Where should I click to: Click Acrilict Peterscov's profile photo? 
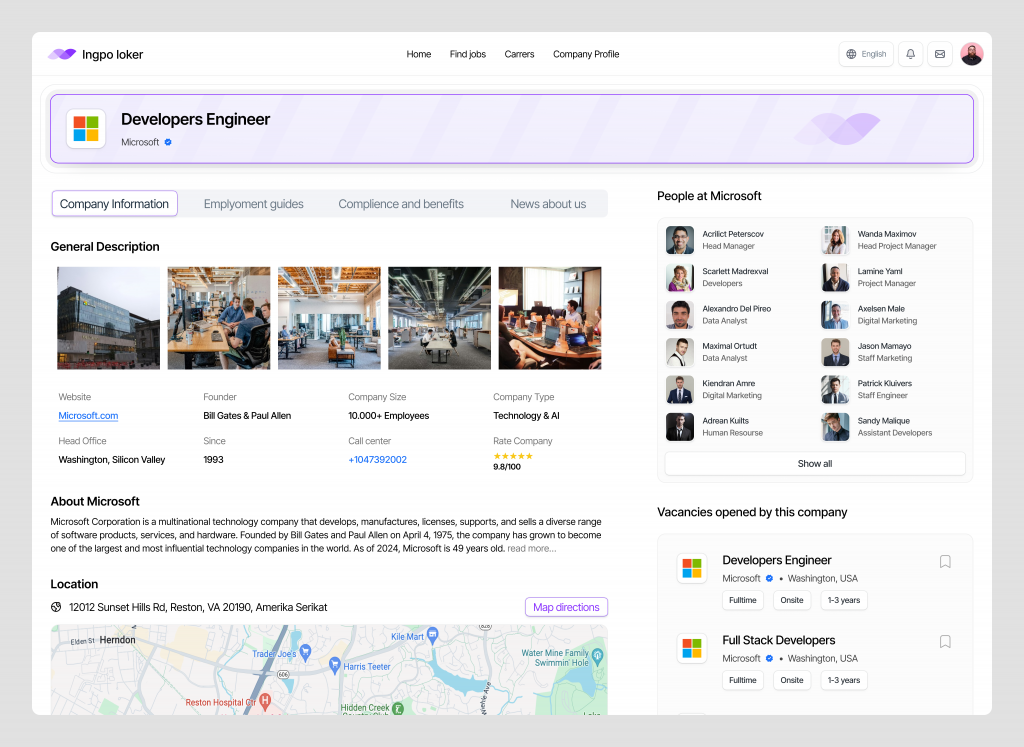[x=680, y=240]
